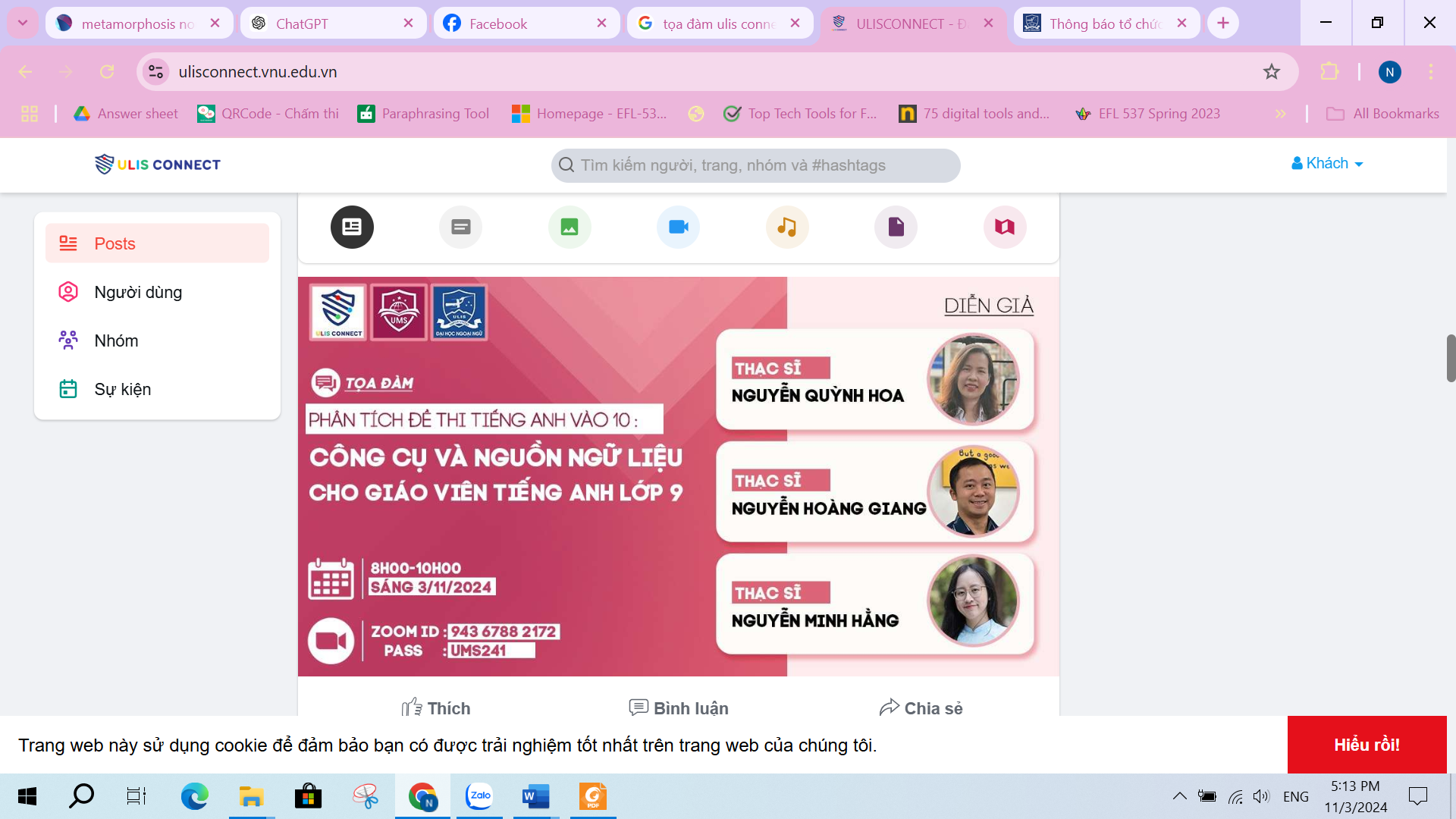Show hidden system tray icons

(1179, 796)
